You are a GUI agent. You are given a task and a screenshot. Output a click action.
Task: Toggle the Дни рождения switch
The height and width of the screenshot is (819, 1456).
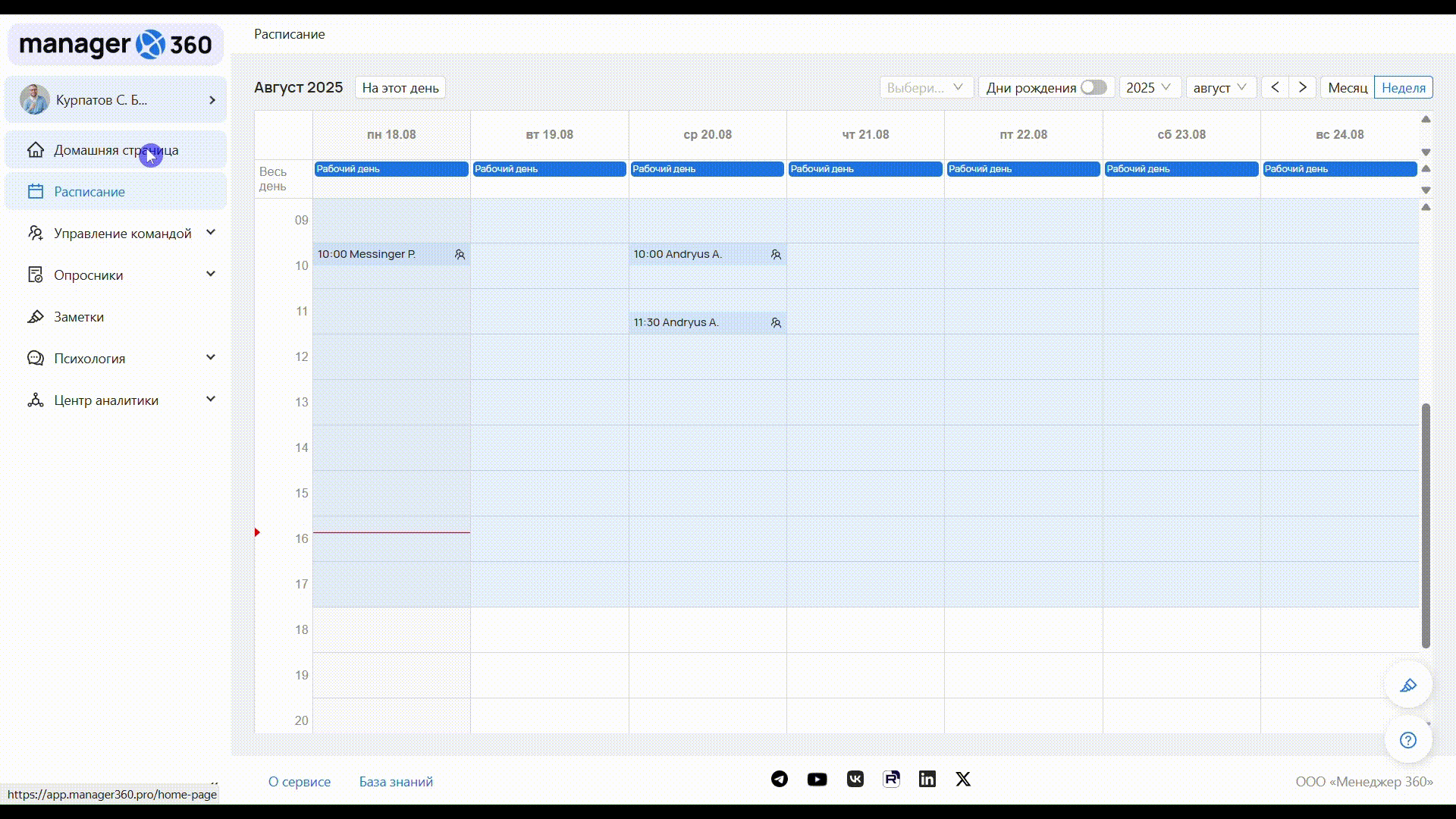[x=1094, y=87]
